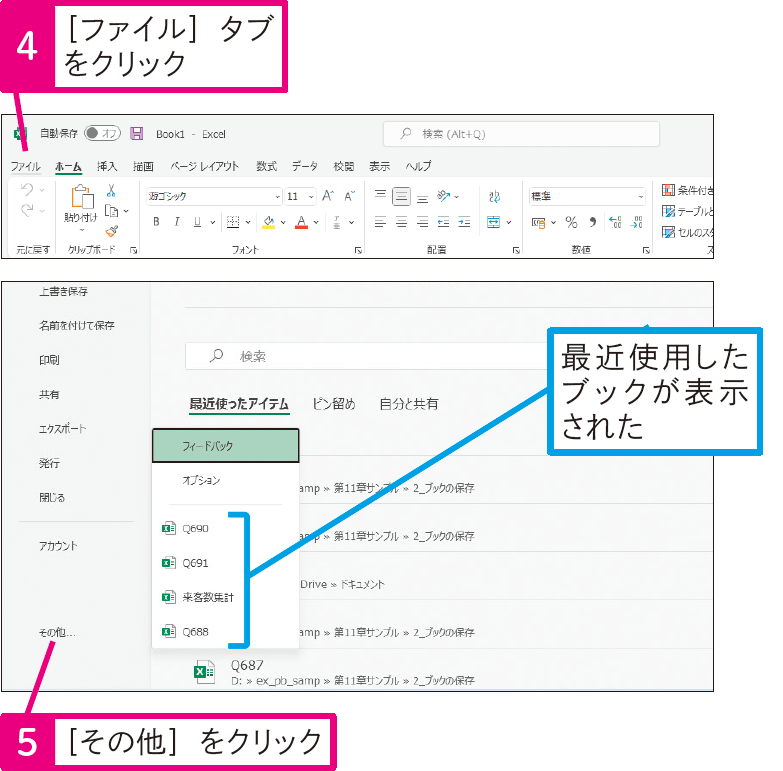This screenshot has width=783, height=771.
Task: Toggle middle vertical alignment button
Action: [401, 196]
